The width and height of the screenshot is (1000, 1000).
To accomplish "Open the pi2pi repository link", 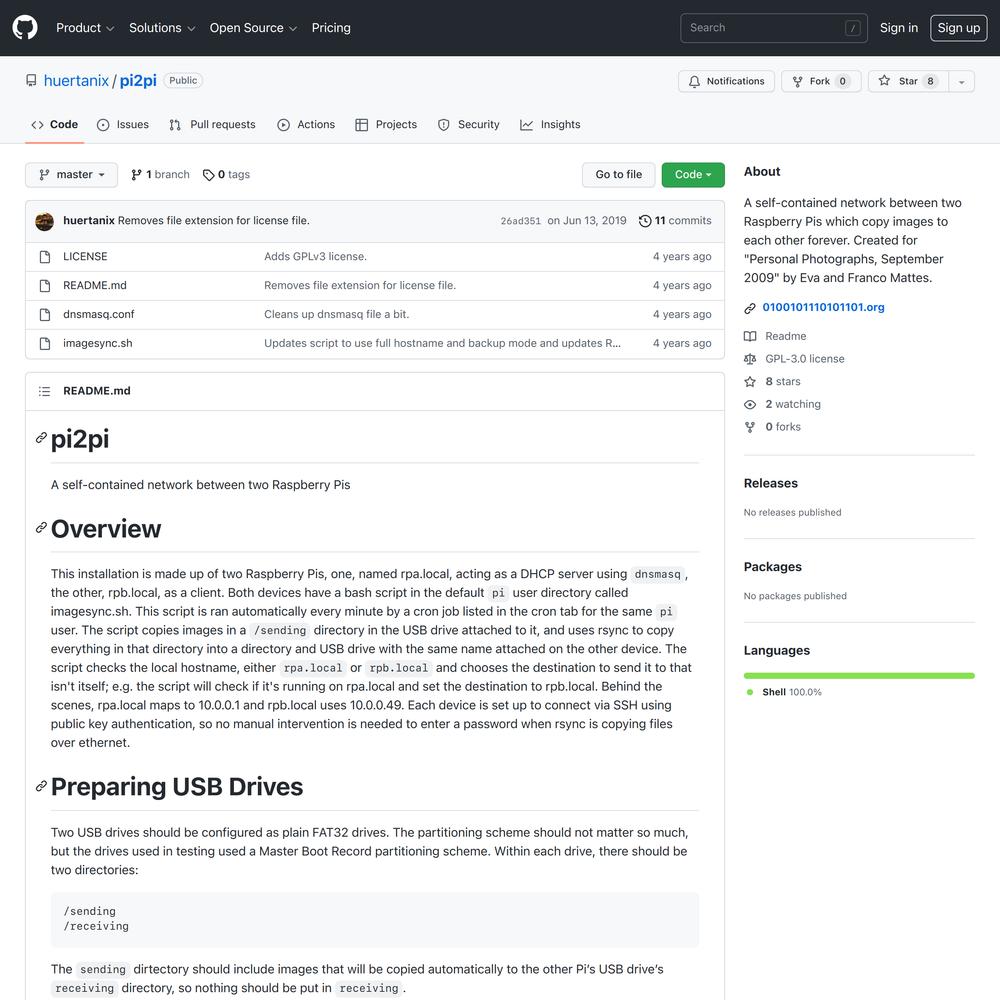I will click(138, 81).
